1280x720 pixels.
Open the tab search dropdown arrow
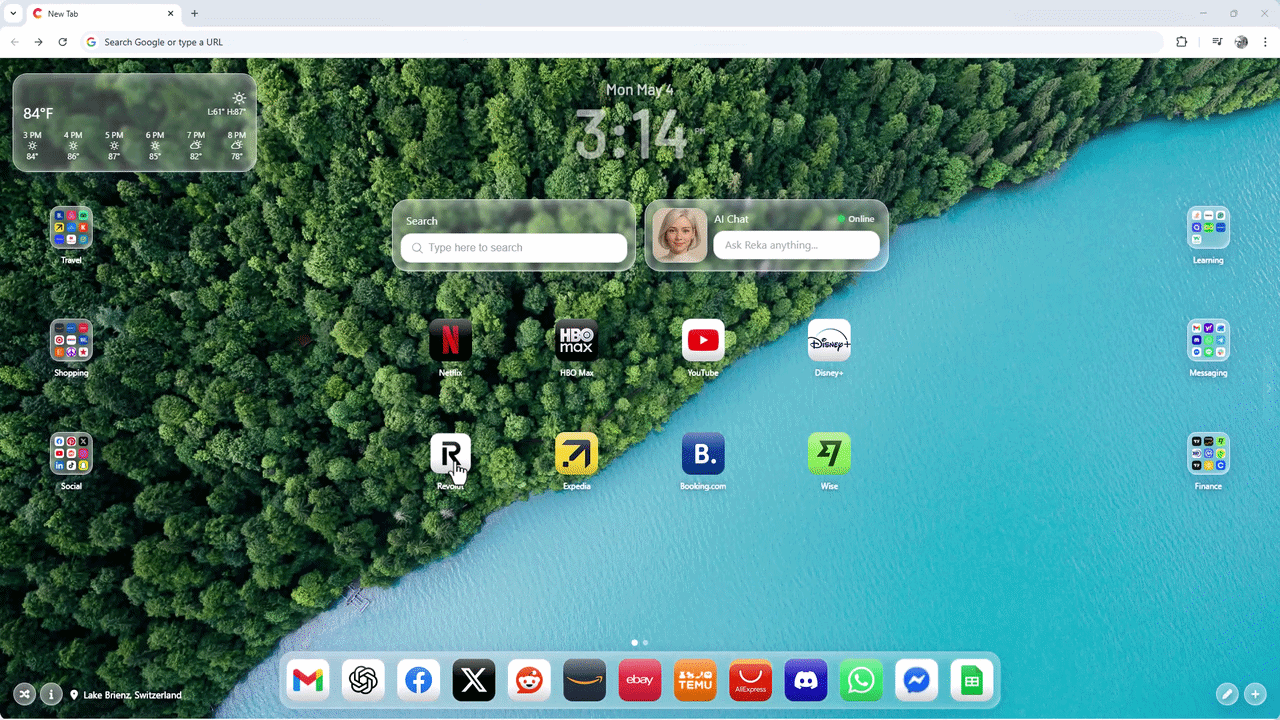point(13,13)
